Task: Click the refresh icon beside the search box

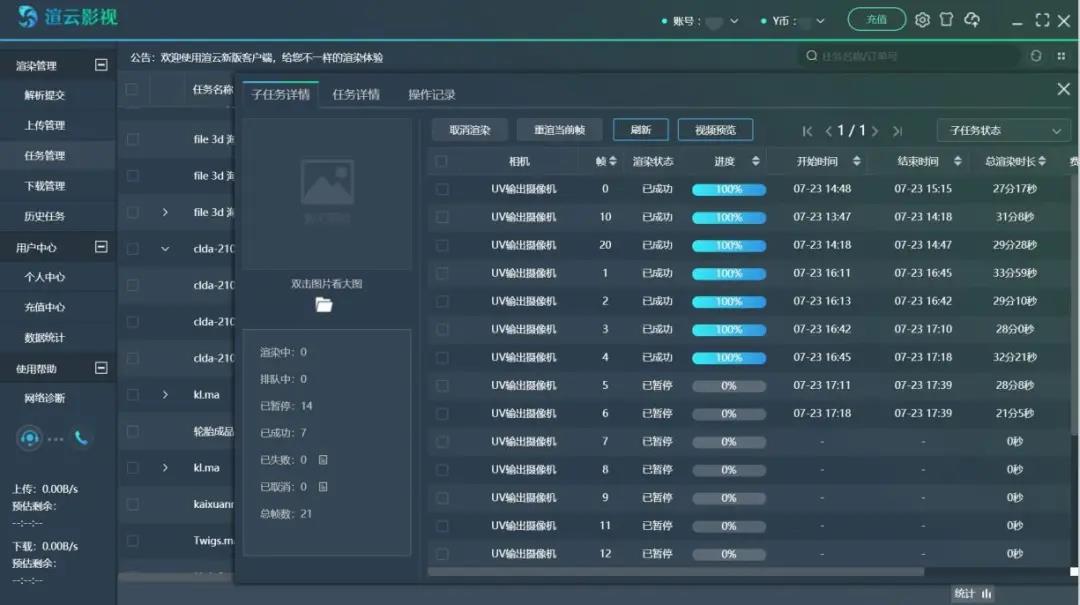Action: [x=1036, y=56]
